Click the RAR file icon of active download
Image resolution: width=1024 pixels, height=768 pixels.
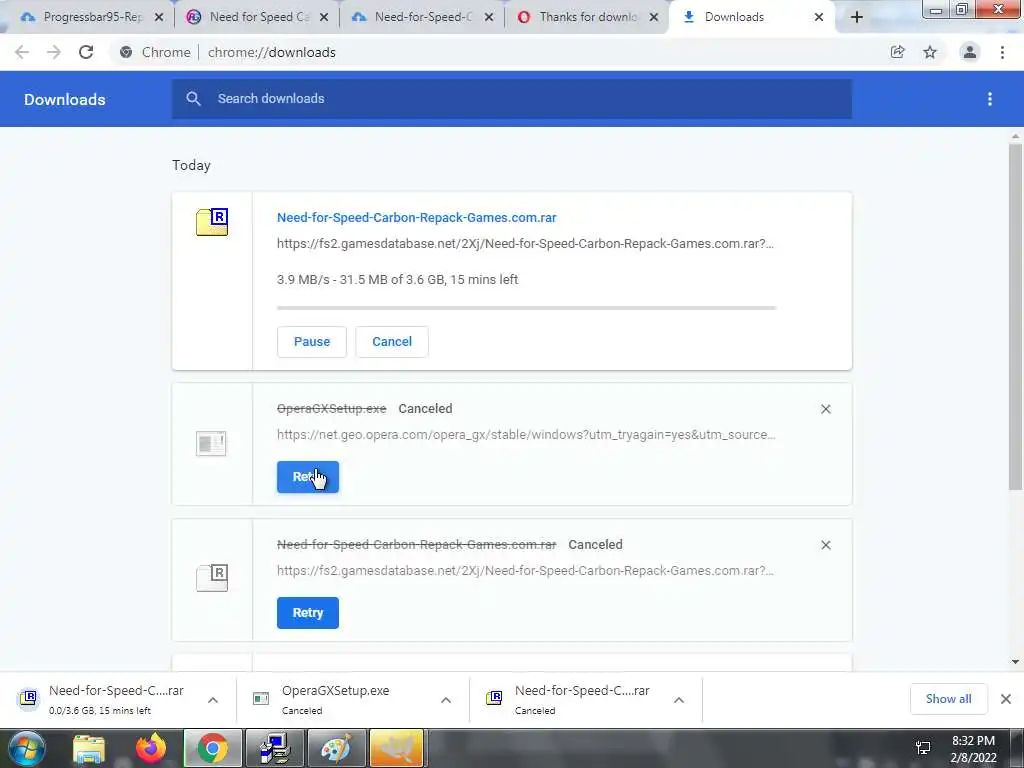tap(212, 222)
